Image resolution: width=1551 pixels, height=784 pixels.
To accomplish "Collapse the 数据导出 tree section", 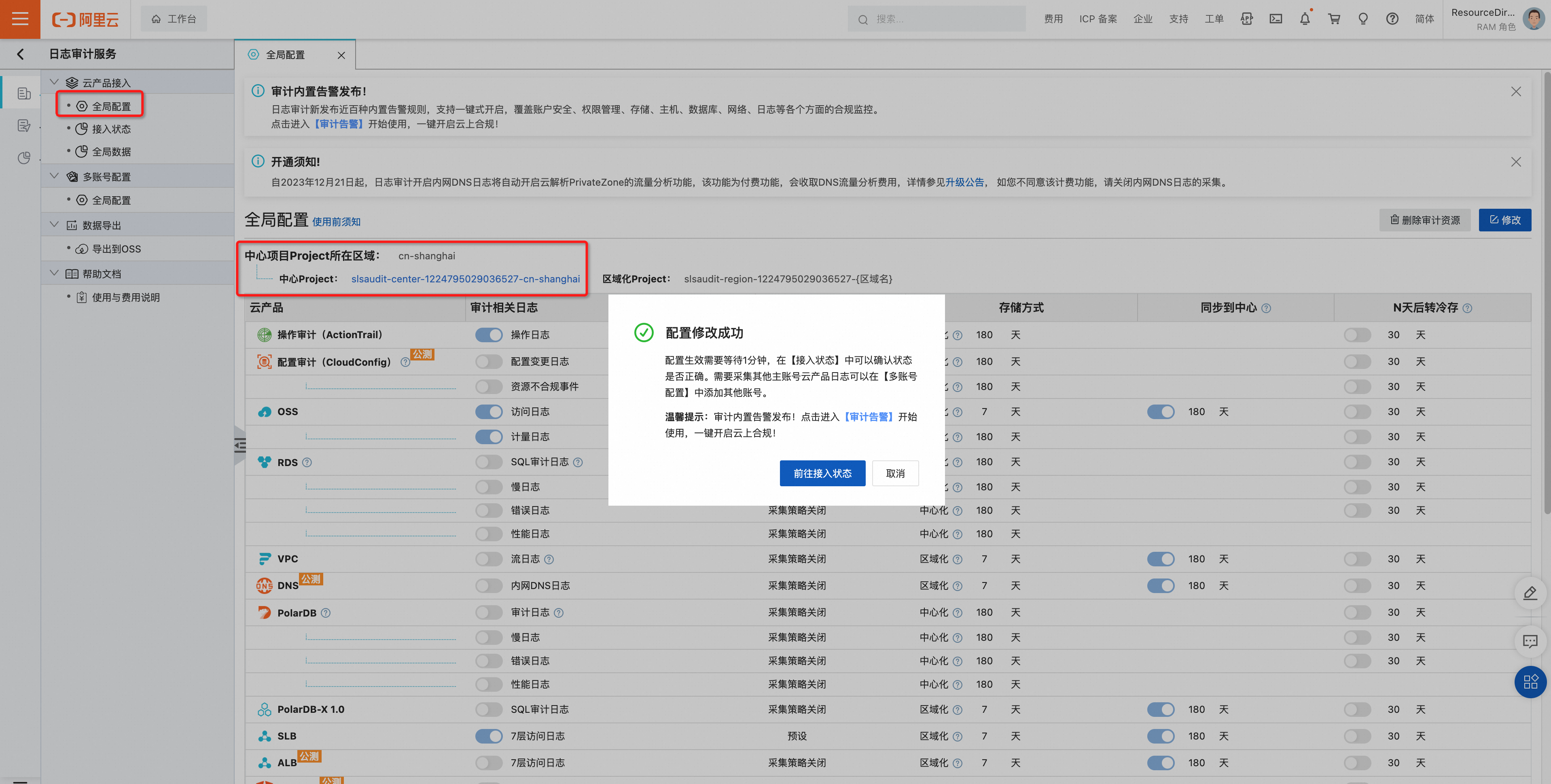I will [54, 225].
